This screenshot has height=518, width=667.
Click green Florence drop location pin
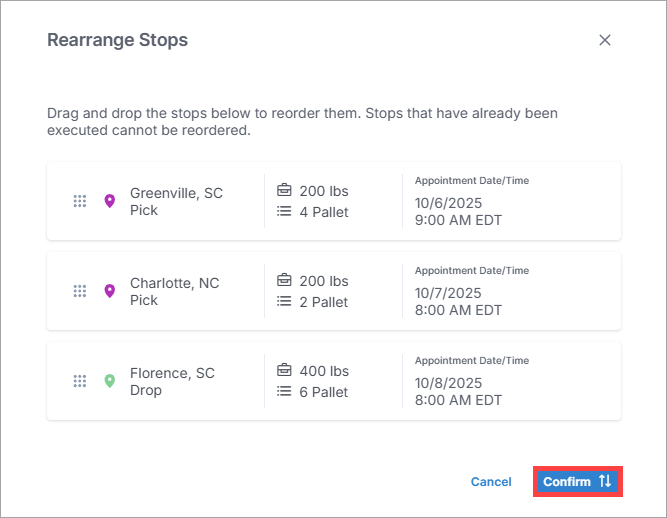pos(110,381)
